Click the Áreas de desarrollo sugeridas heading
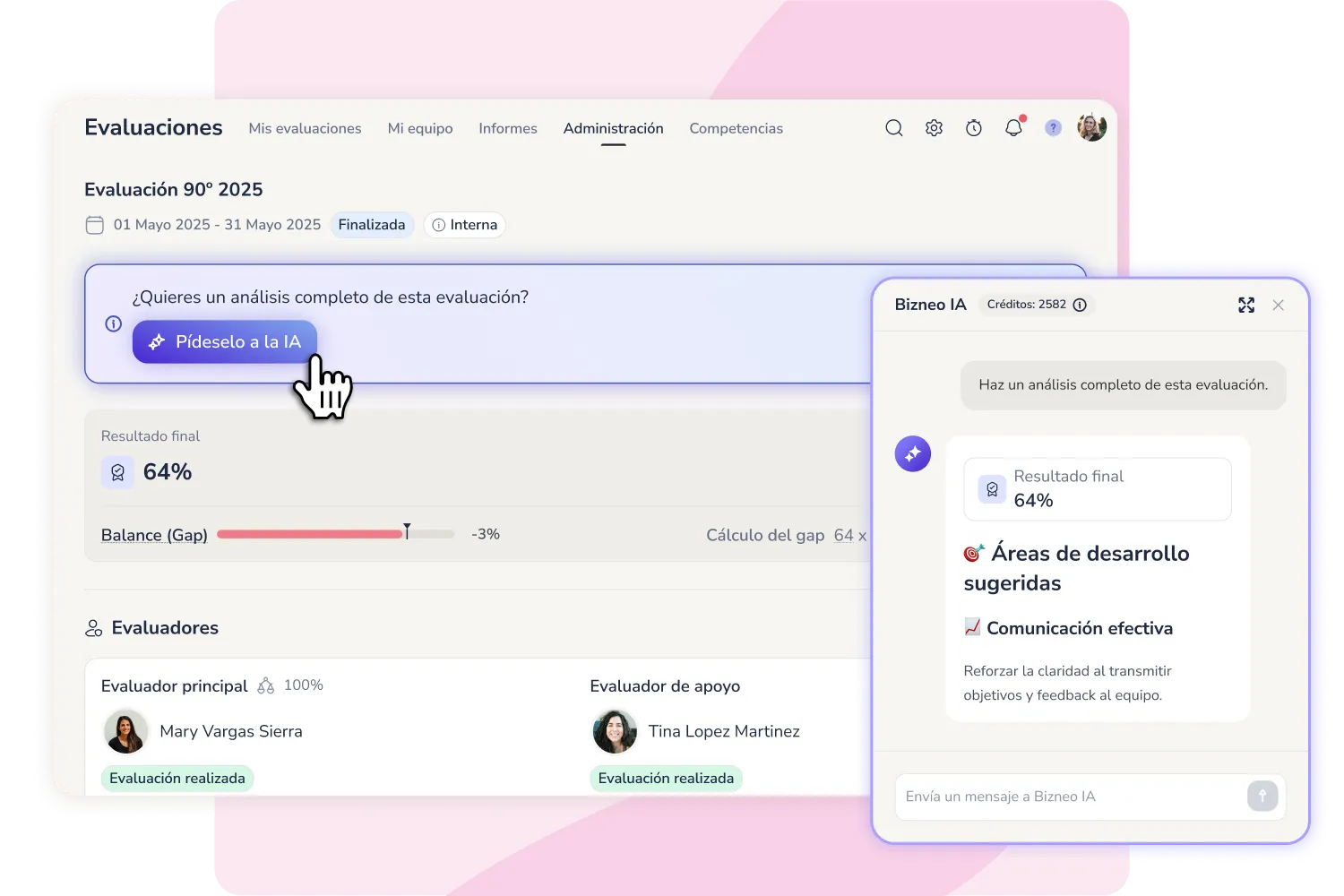Screen dimensions: 1344x896 coord(1077,568)
